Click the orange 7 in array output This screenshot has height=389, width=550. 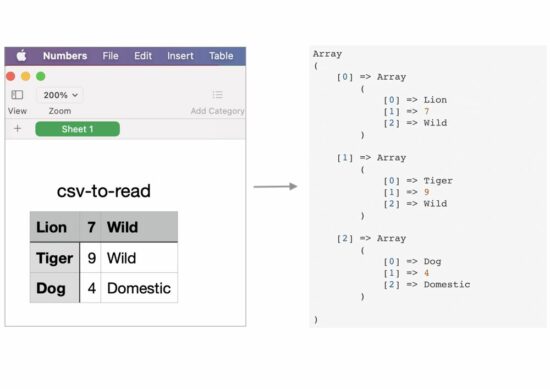427,112
